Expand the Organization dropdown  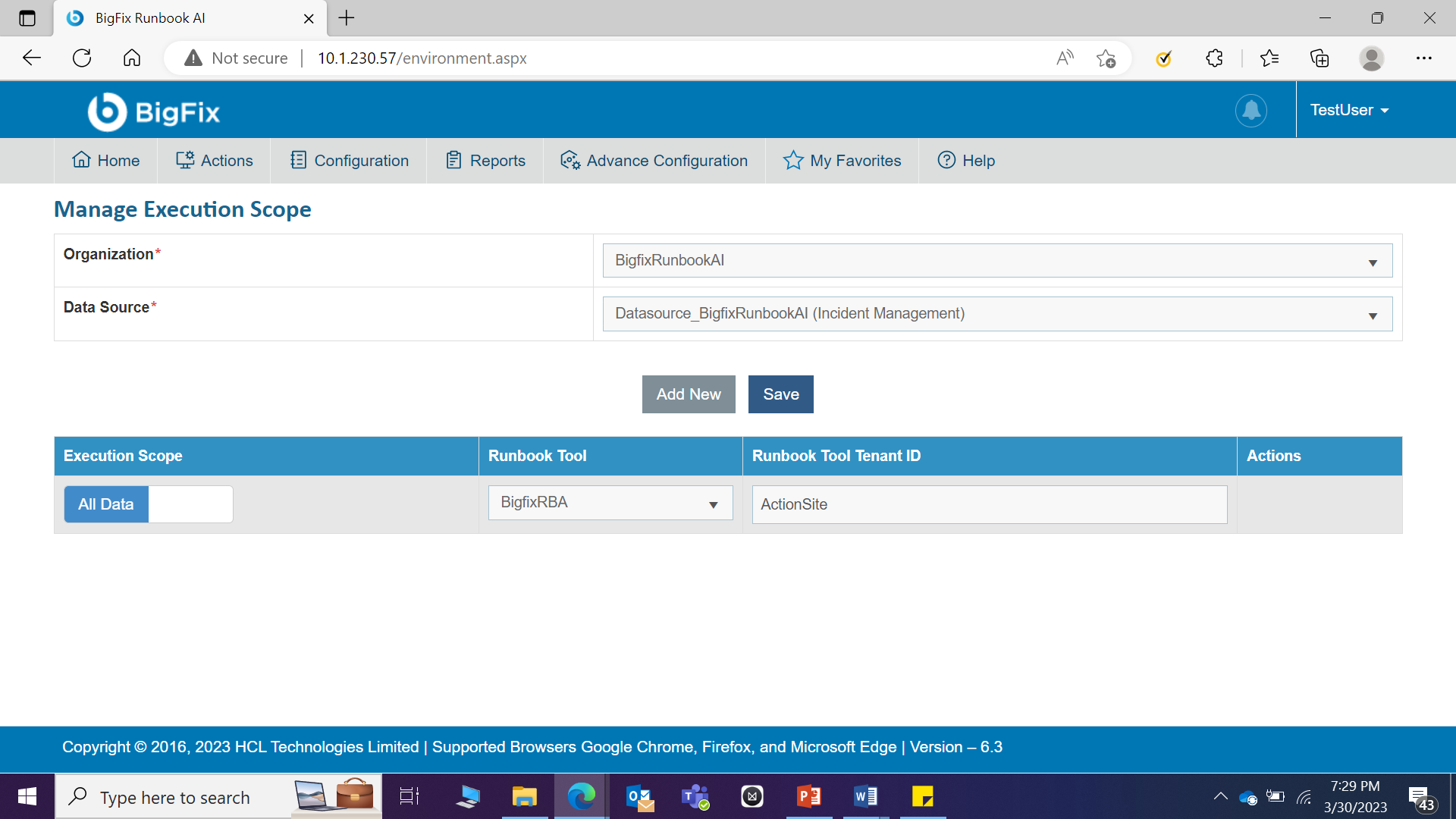click(997, 261)
